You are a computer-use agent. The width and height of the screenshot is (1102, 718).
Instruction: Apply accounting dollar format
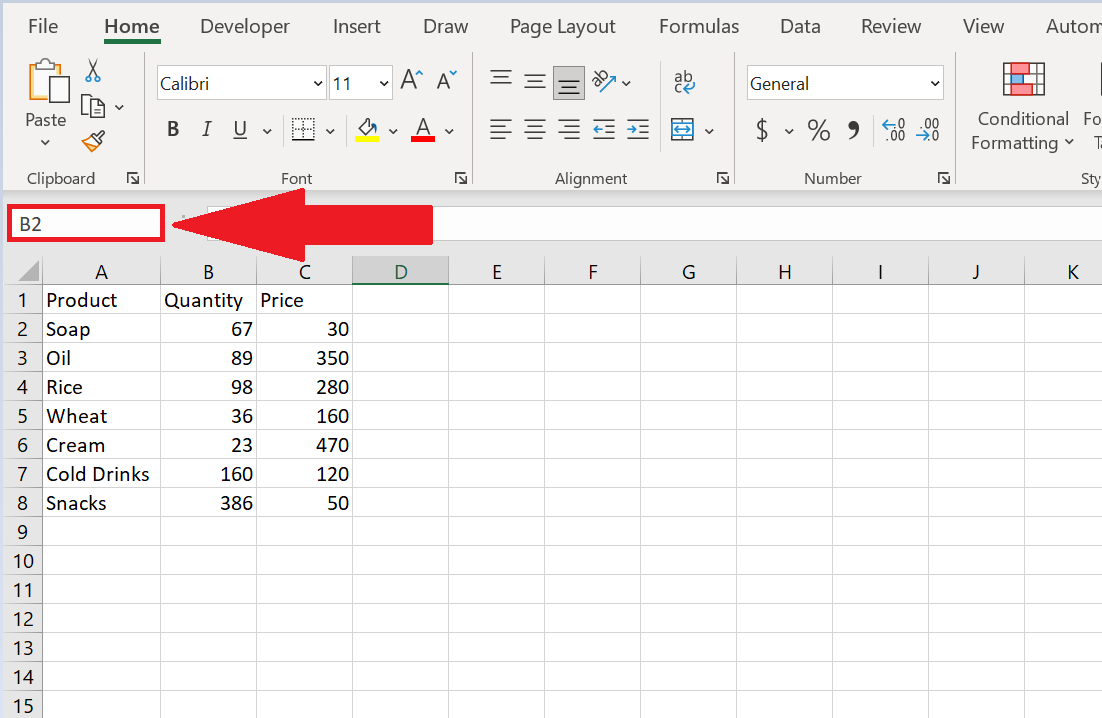pyautogui.click(x=761, y=130)
